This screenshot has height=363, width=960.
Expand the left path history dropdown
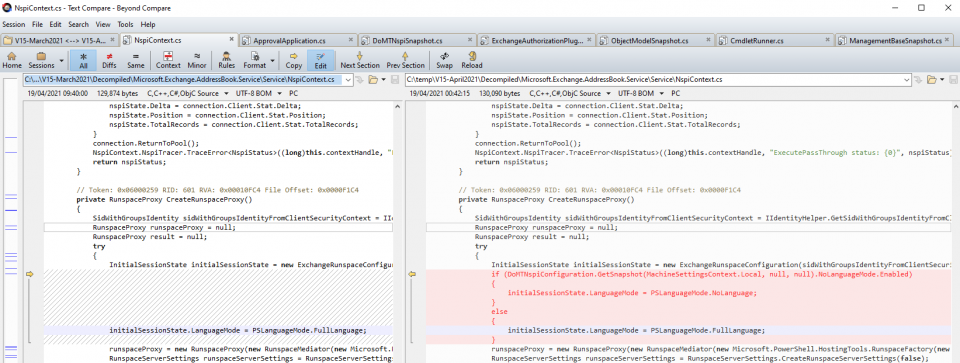tap(348, 80)
